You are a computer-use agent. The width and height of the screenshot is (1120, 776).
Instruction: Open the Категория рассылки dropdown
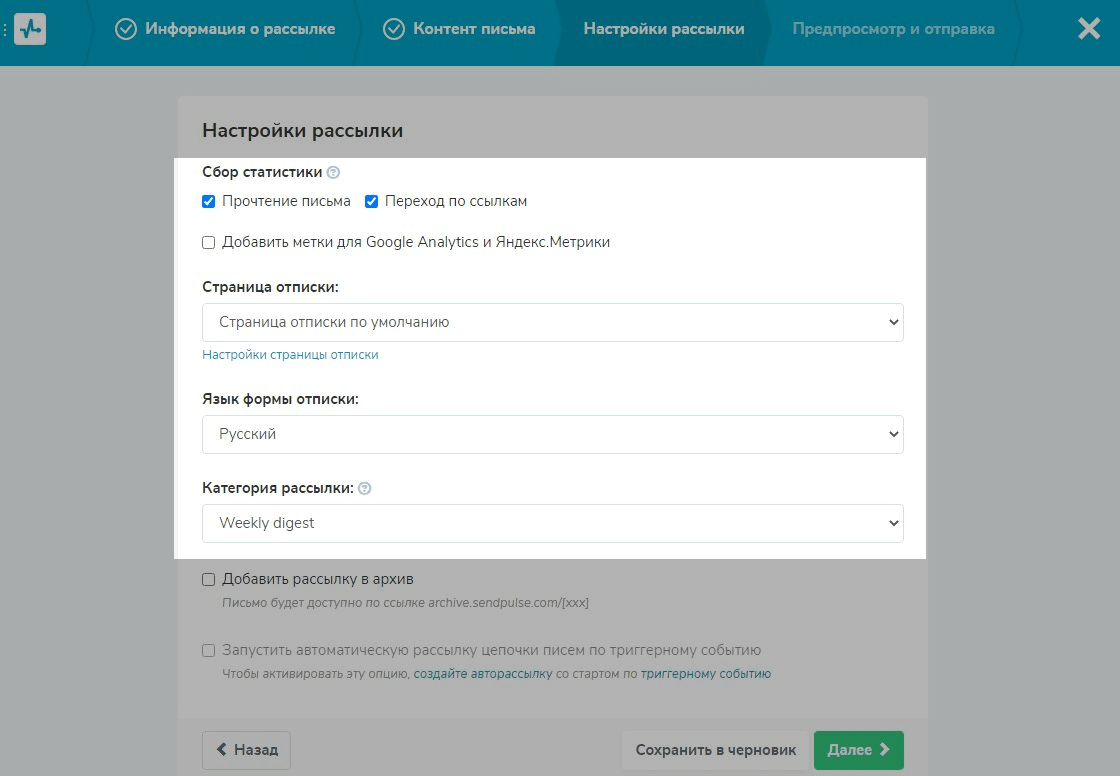pos(552,523)
